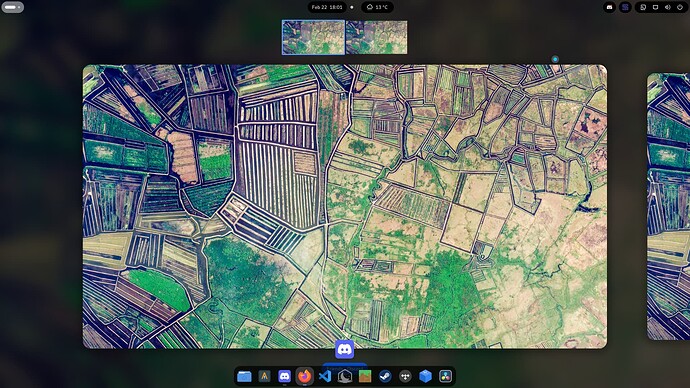690x388 pixels.
Task: Open the round arrows icon app in dock
Action: (x=405, y=376)
